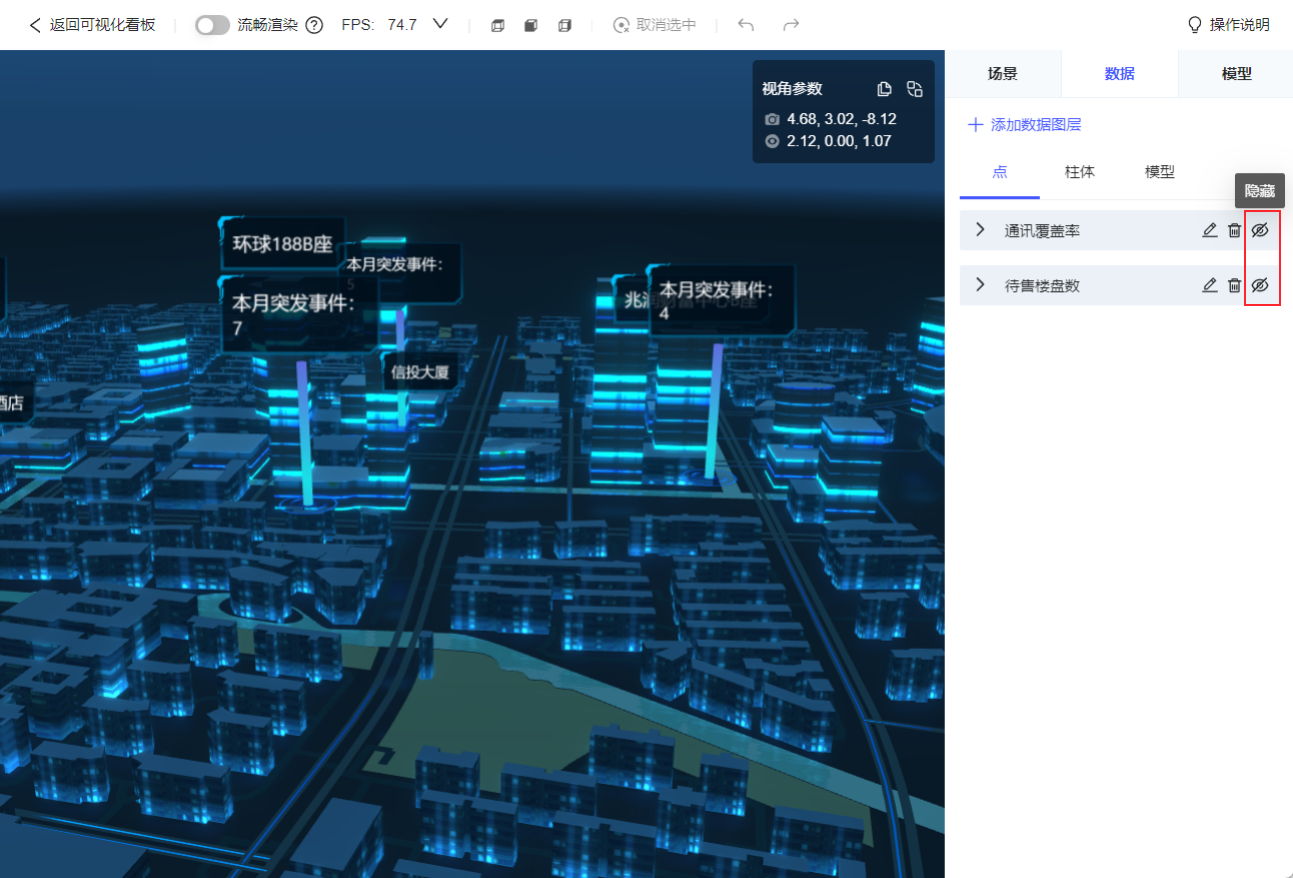Edit the 待售楼盘数 layer with pencil icon
Screen dimensions: 1293x878
1209,285
